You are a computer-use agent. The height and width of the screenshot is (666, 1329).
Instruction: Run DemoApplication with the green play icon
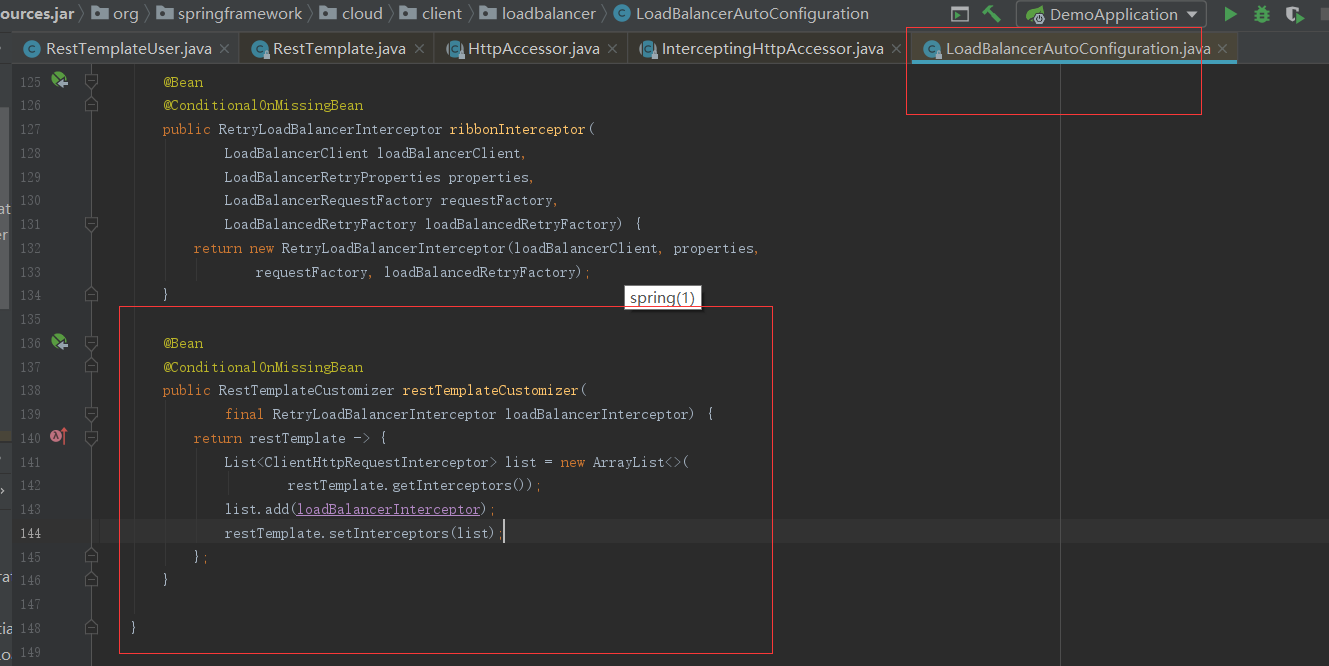click(x=1231, y=14)
